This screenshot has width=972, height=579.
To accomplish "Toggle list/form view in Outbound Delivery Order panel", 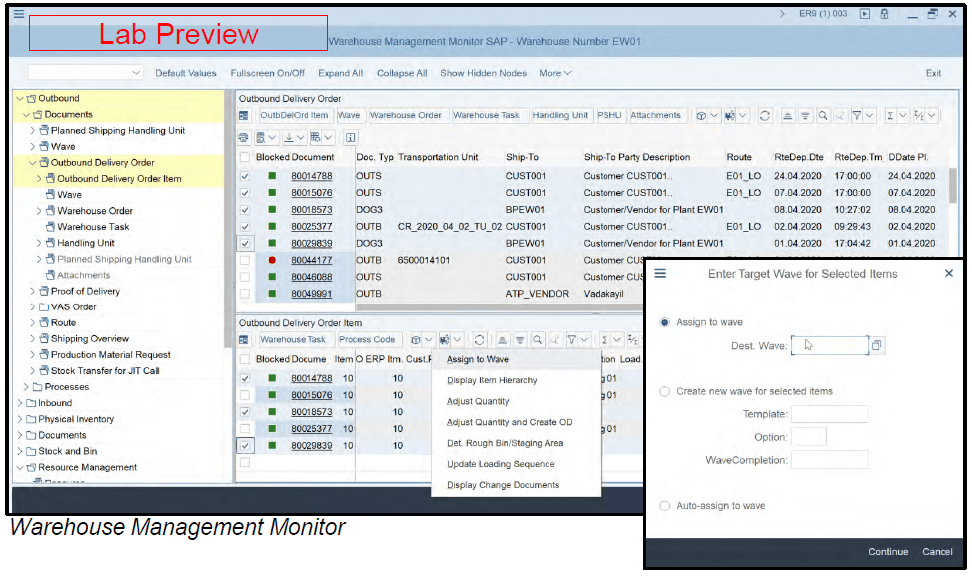I will click(x=244, y=116).
